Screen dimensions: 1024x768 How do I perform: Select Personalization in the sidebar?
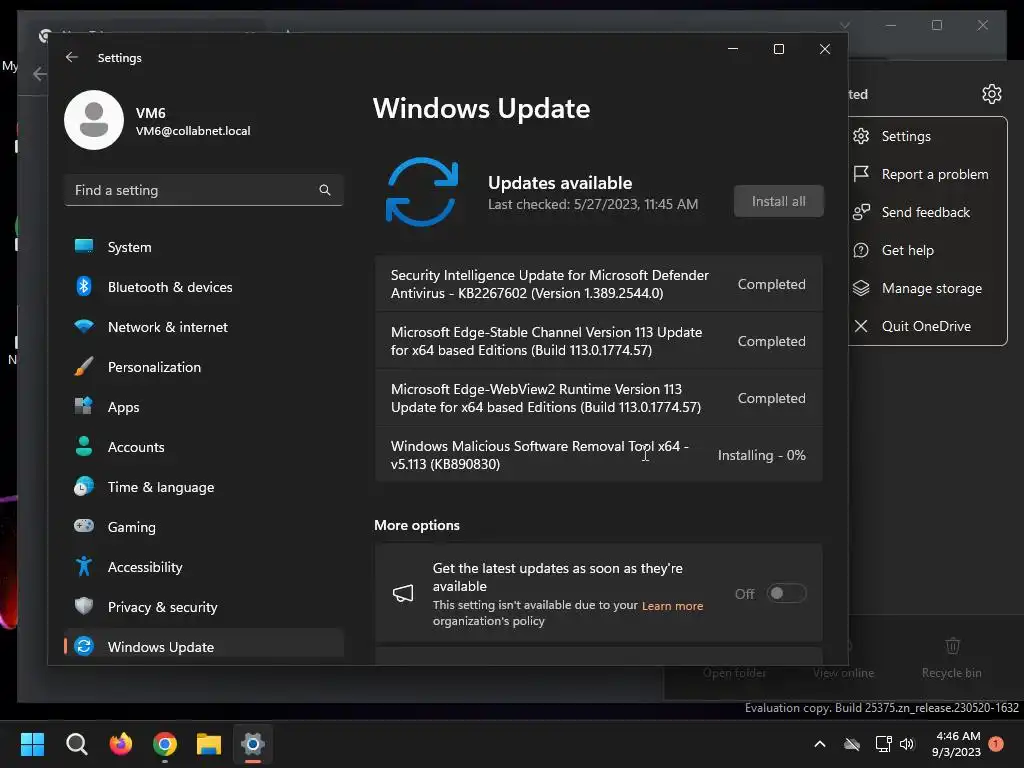pos(204,367)
